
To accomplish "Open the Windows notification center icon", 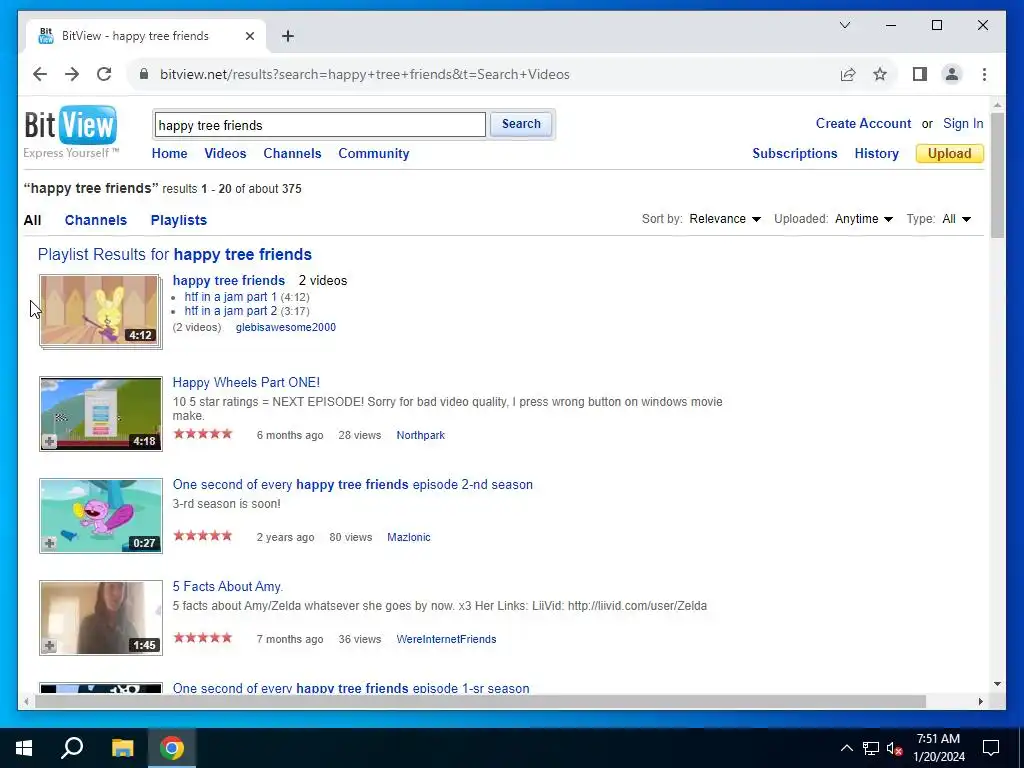I will click(991, 748).
